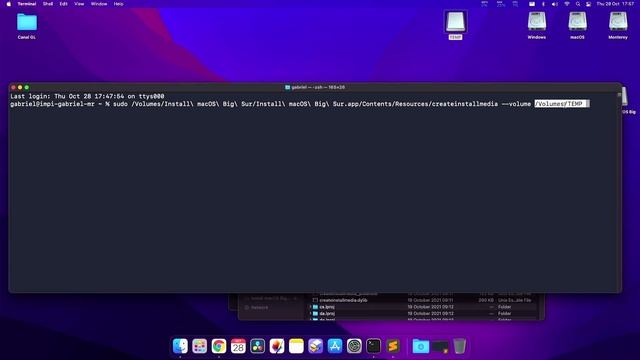Close the Terminal window with red button
This screenshot has width=640, height=360.
click(13, 87)
